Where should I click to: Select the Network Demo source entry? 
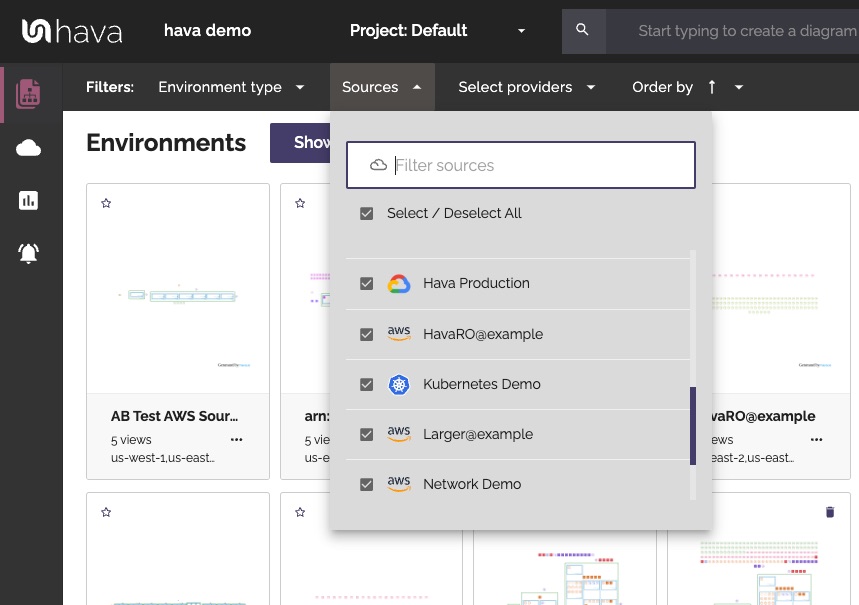[x=472, y=484]
